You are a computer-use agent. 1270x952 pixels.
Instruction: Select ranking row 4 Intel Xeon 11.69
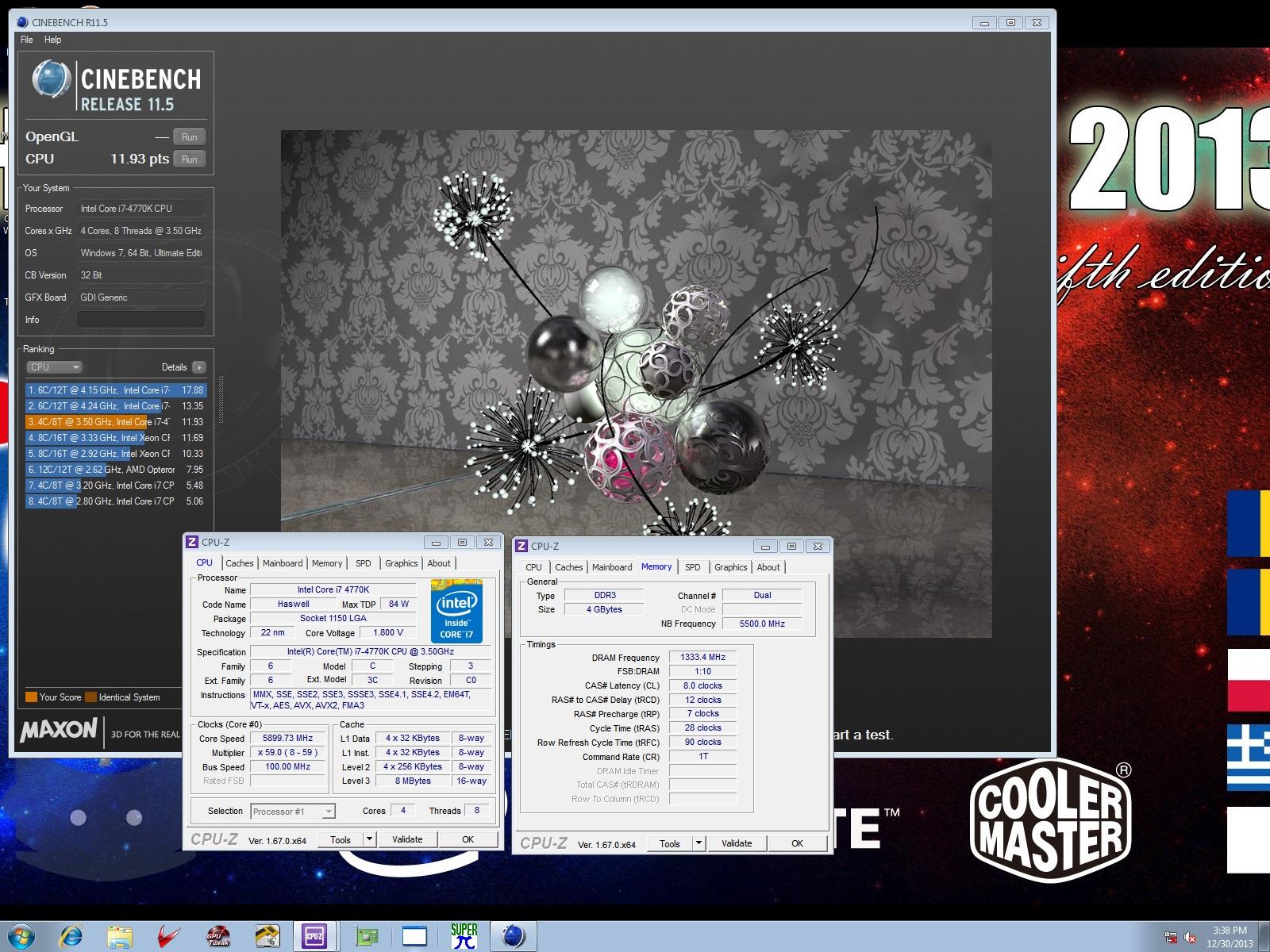pyautogui.click(x=116, y=438)
